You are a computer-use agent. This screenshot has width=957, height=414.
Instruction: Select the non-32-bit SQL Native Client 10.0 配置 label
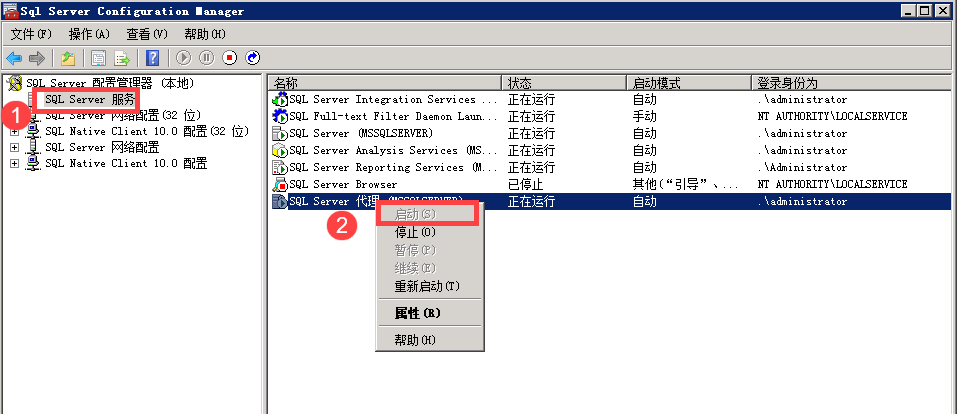coord(126,163)
